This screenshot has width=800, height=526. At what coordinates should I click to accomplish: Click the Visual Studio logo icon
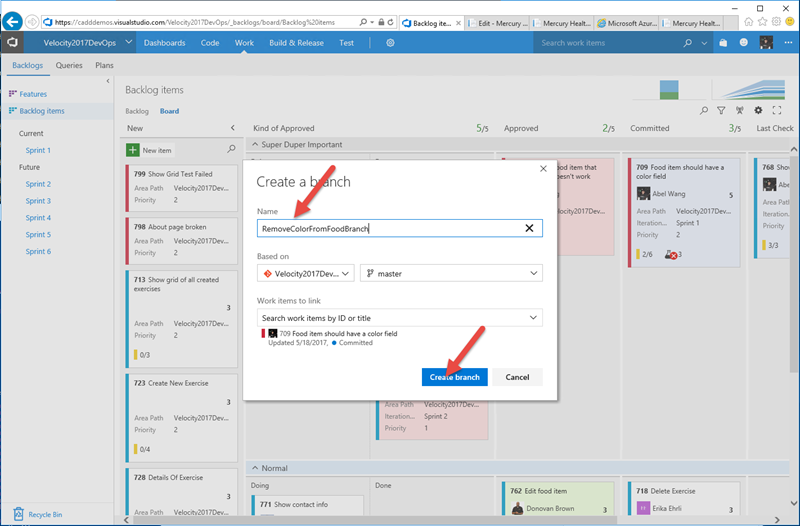[x=12, y=43]
